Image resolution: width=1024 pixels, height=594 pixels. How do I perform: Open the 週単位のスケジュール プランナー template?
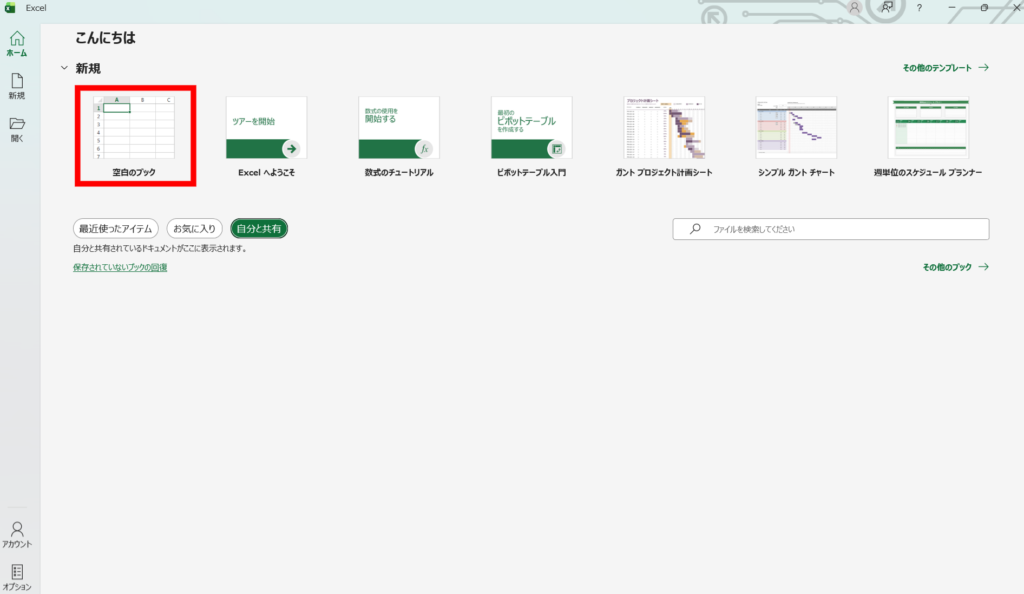pyautogui.click(x=928, y=137)
